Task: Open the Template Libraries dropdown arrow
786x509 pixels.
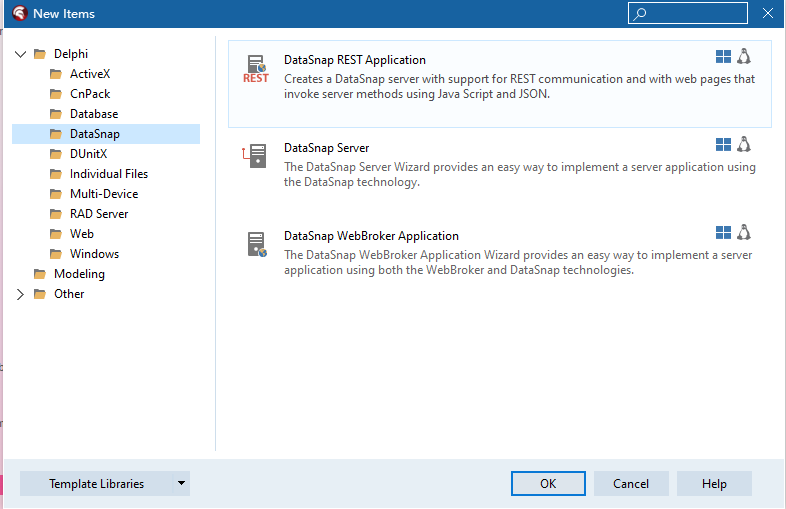Action: 181,483
